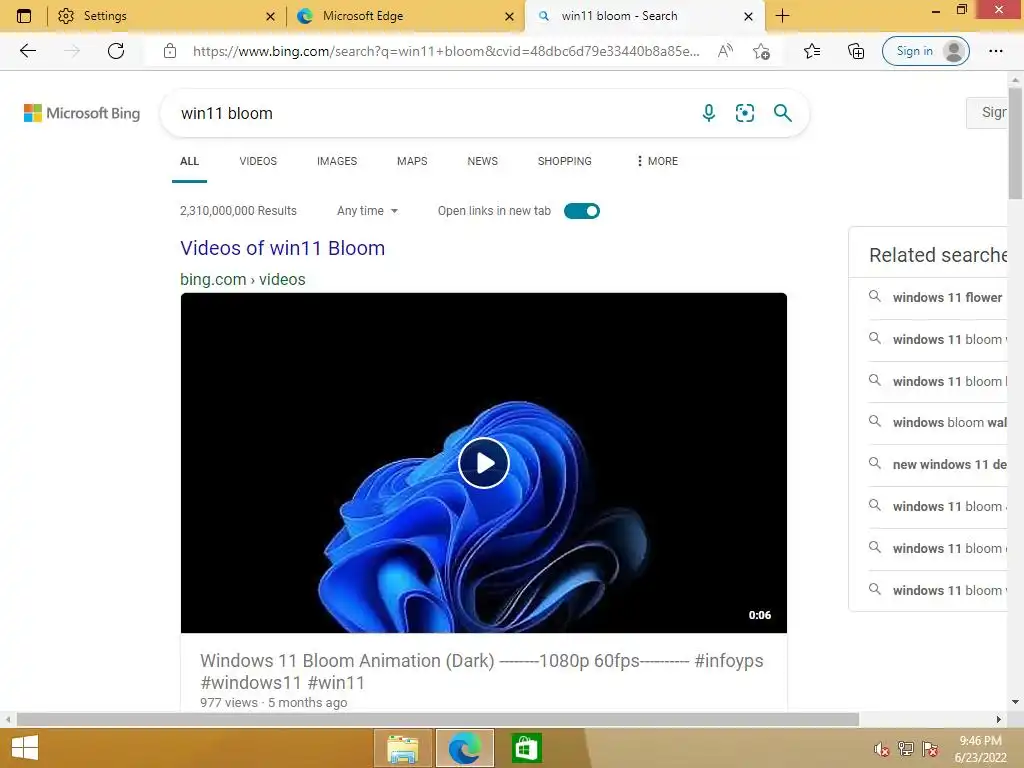The image size is (1024, 768).
Task: Click the 2,310,000,000 Results count text
Action: pos(238,211)
